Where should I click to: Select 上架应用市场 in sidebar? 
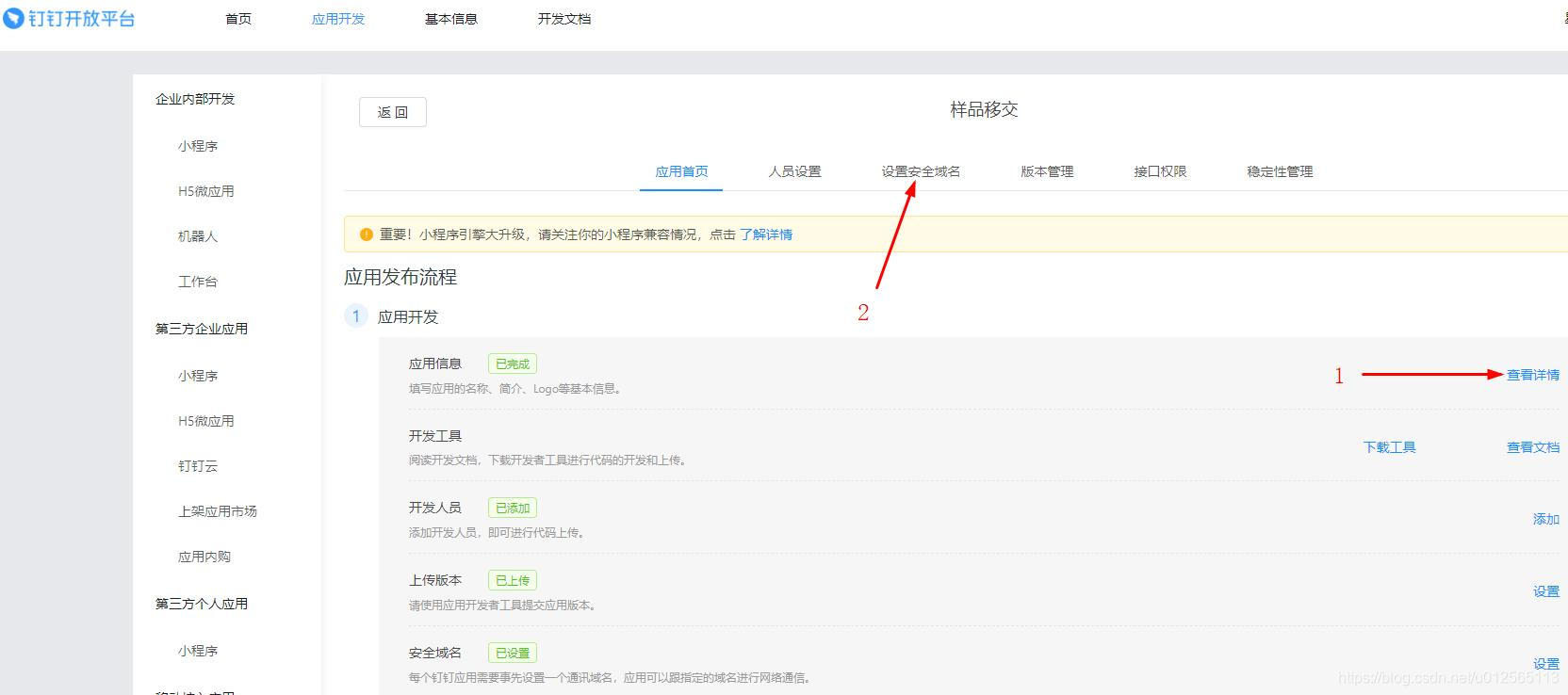(x=218, y=511)
